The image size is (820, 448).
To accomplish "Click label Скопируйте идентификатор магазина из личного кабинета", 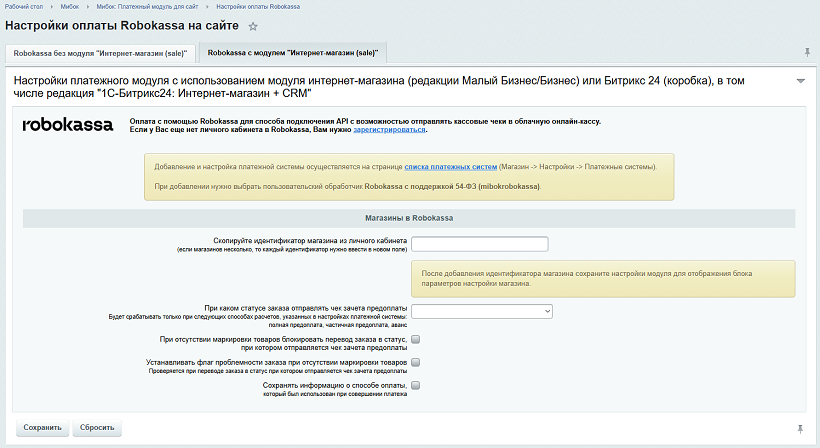I will 310,241.
